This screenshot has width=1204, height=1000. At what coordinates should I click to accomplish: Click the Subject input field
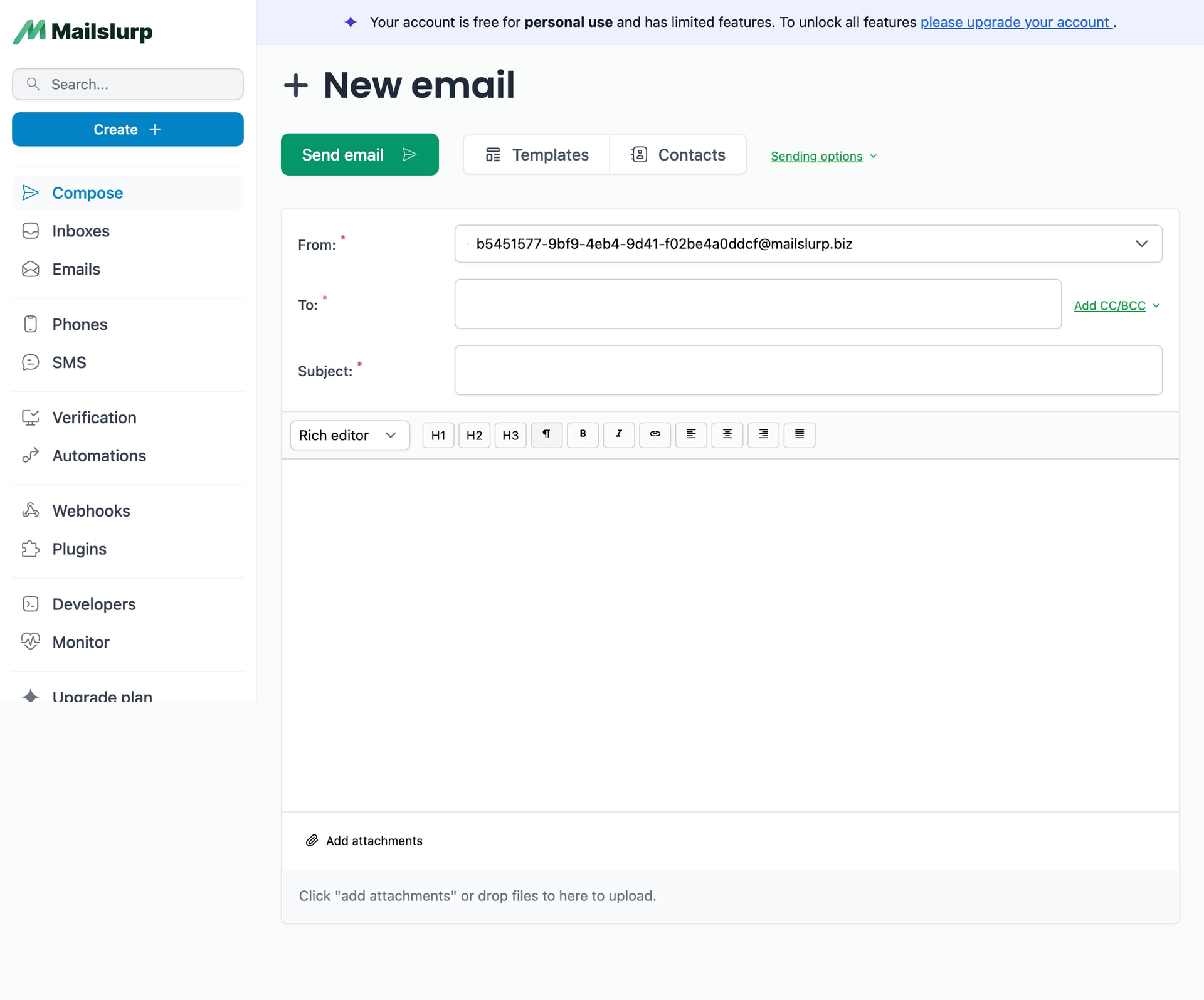[808, 370]
